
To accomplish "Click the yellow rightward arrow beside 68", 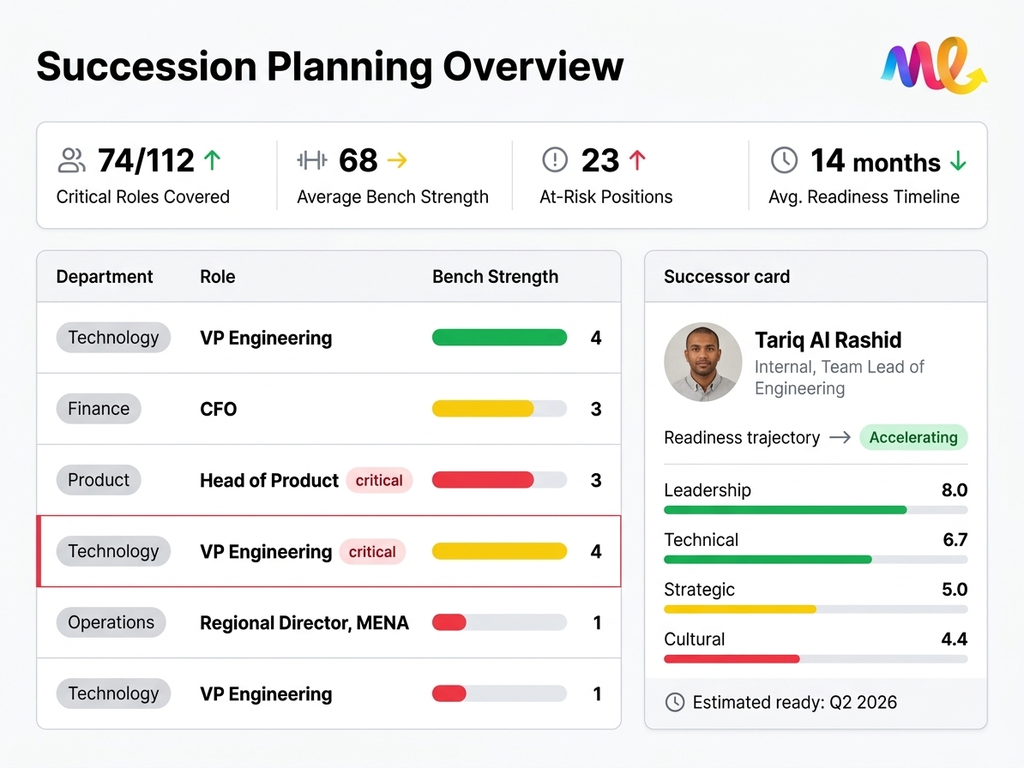I will pos(399,159).
